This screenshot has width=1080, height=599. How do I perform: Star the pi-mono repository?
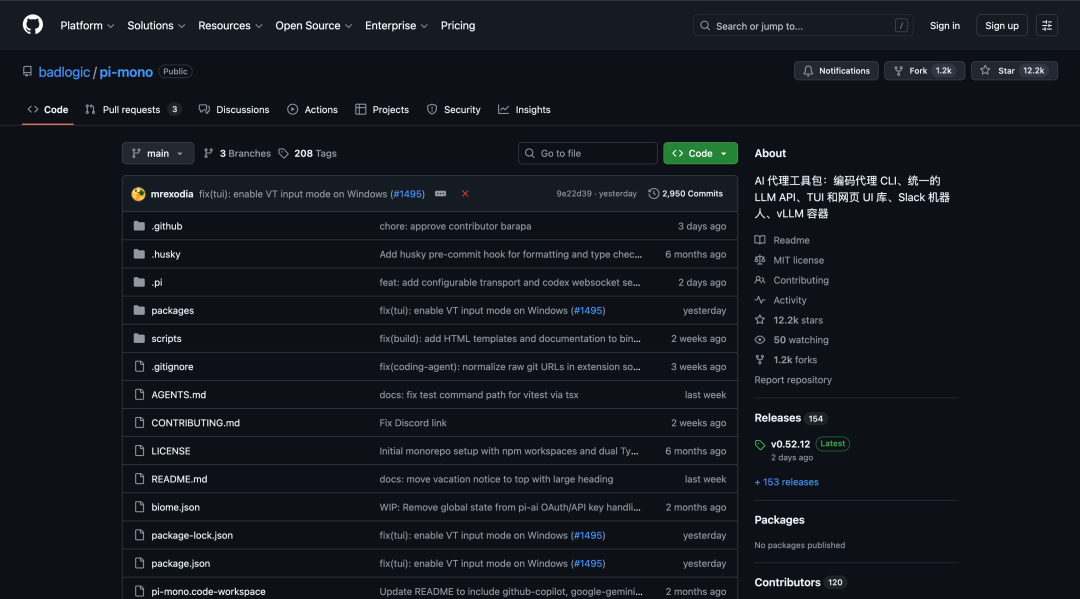pos(1013,71)
